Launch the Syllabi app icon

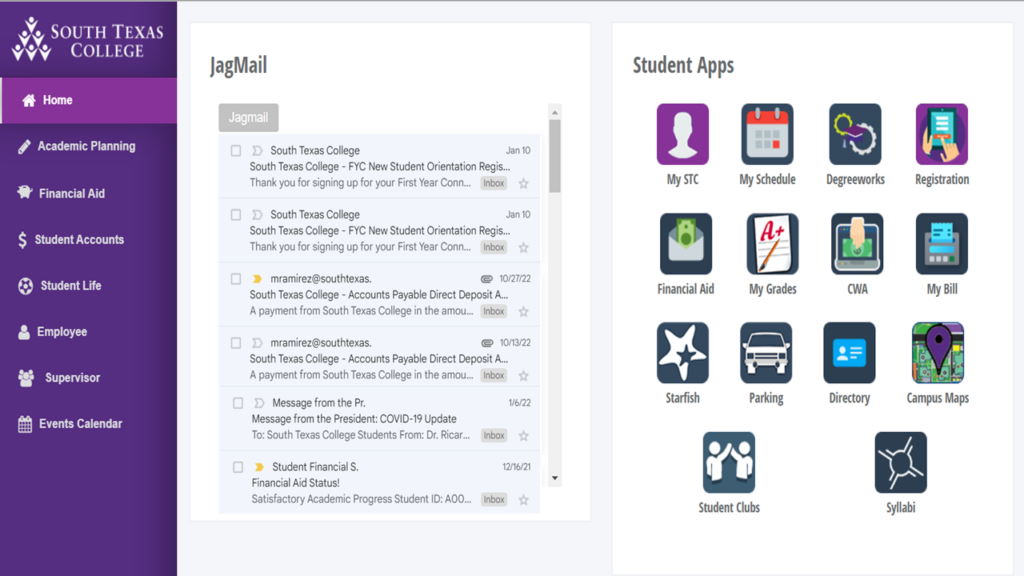coord(901,462)
